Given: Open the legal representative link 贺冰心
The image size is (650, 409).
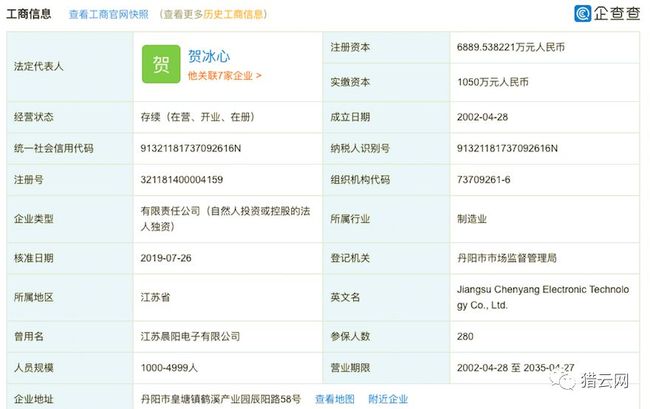Looking at the screenshot, I should pyautogui.click(x=209, y=56).
